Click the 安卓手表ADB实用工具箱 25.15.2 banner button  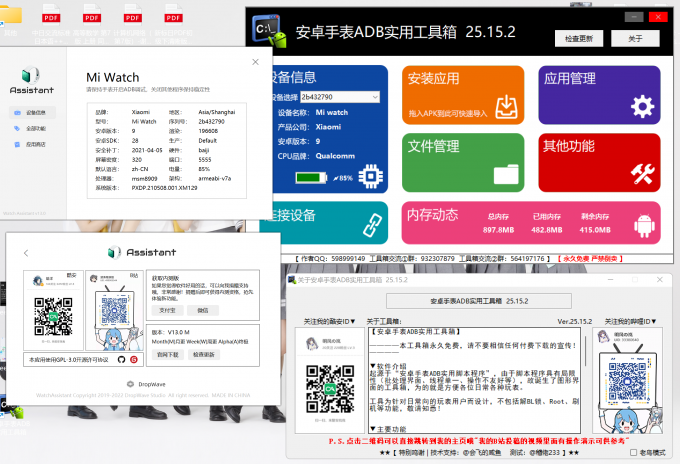(x=479, y=301)
